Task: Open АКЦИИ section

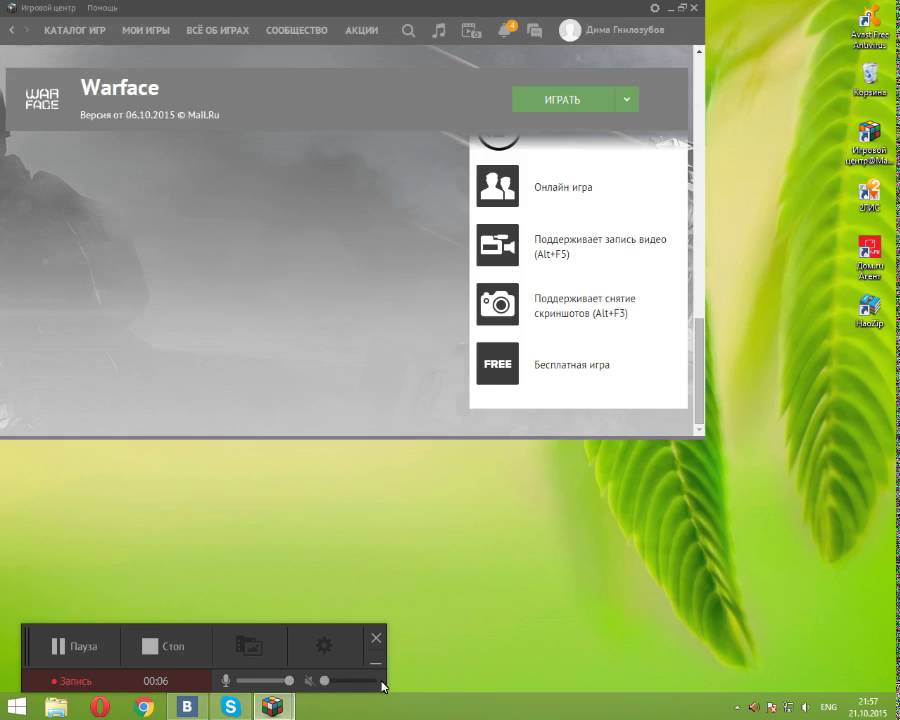Action: click(x=362, y=30)
